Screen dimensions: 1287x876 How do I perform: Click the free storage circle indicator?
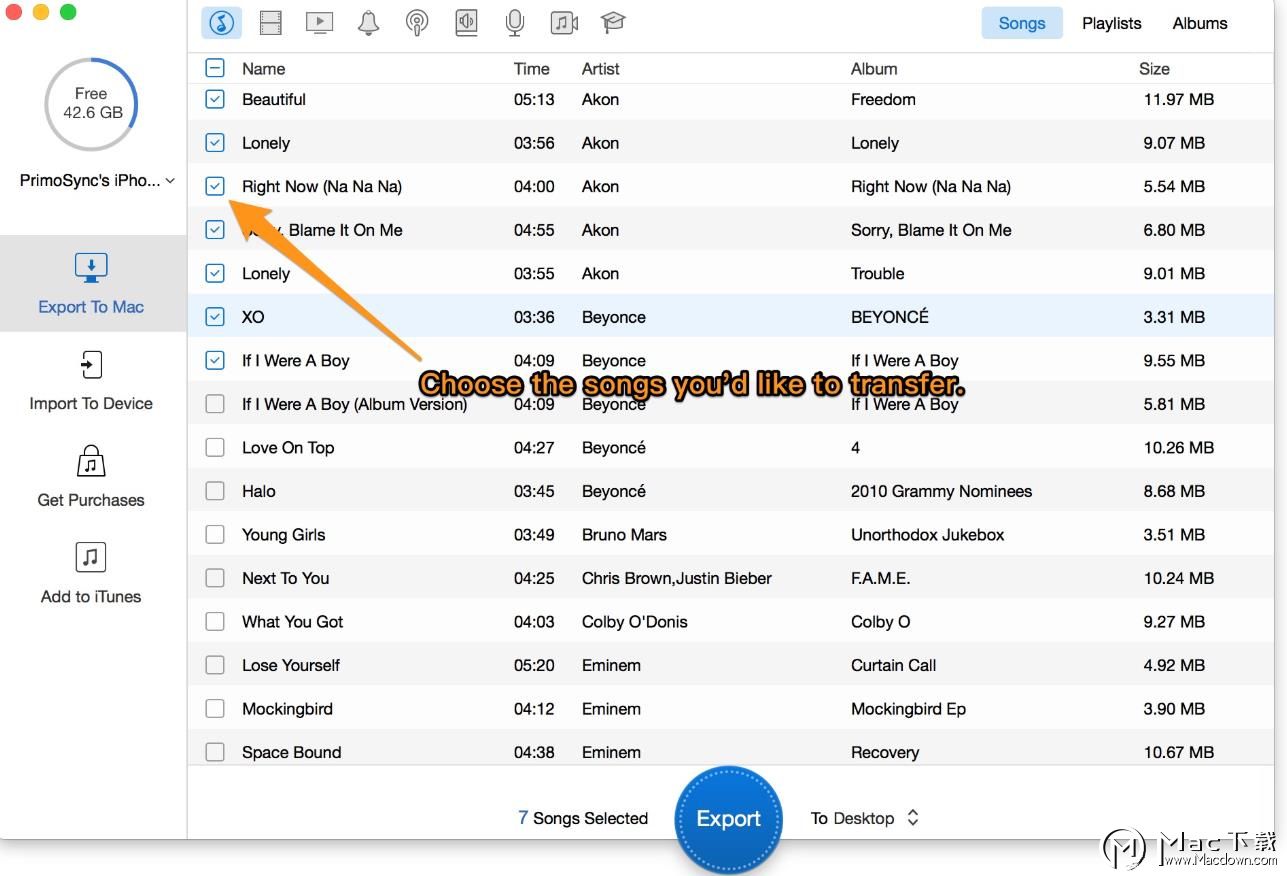click(91, 103)
